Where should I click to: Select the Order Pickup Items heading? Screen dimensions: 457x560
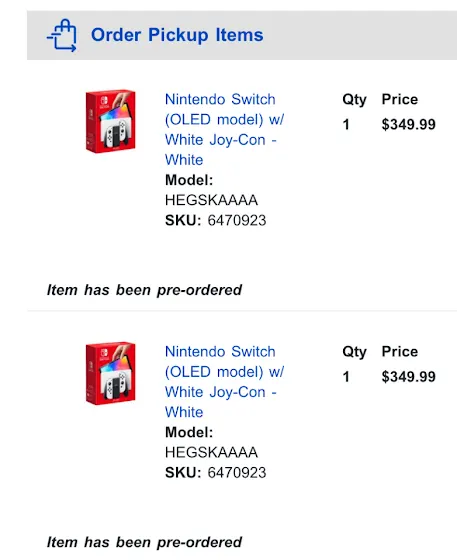click(x=177, y=35)
